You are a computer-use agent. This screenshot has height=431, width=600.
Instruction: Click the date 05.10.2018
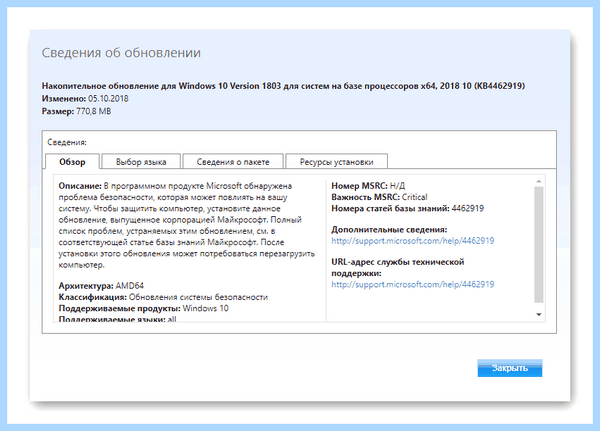pos(108,98)
